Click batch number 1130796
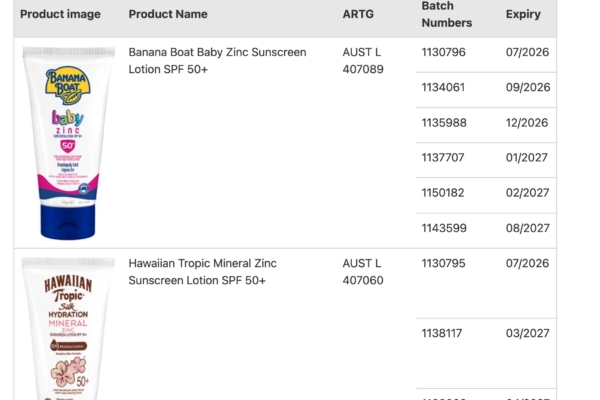 click(x=443, y=52)
